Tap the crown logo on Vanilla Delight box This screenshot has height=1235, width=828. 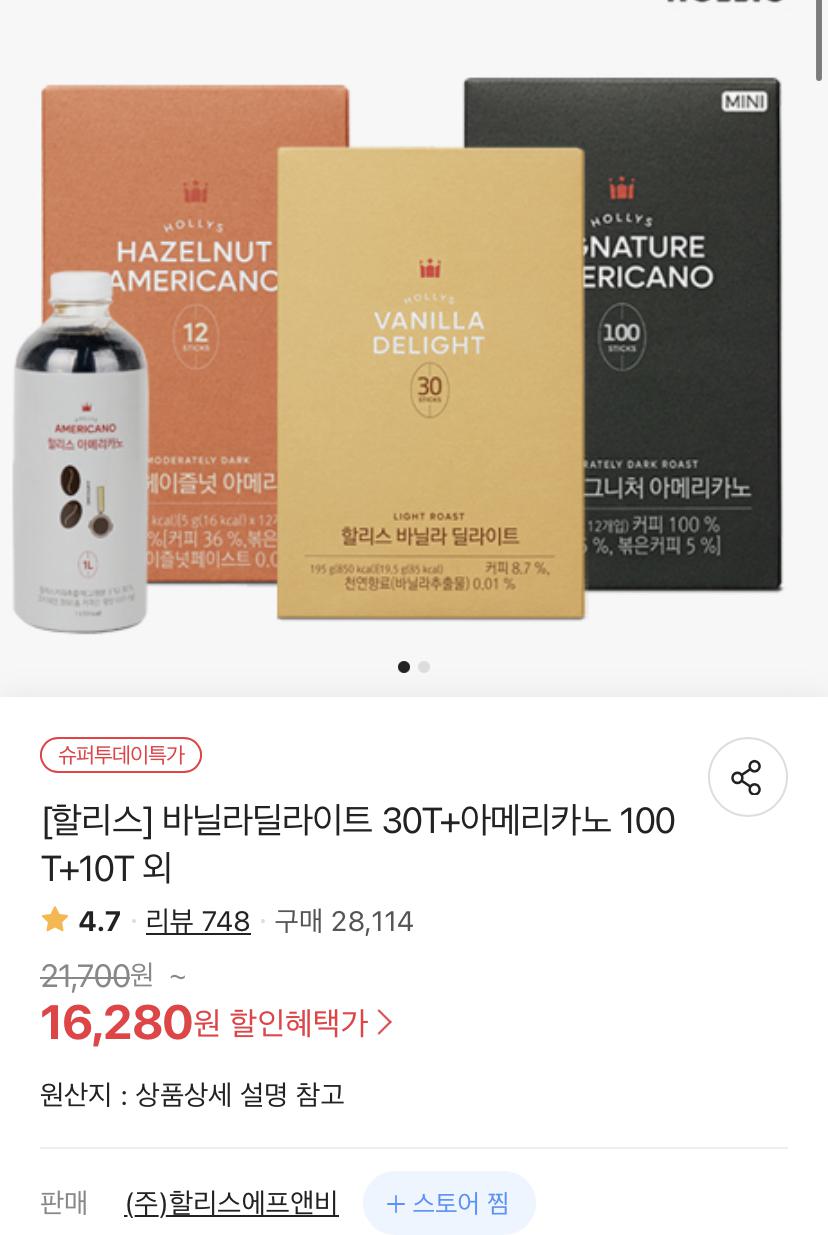pos(430,268)
